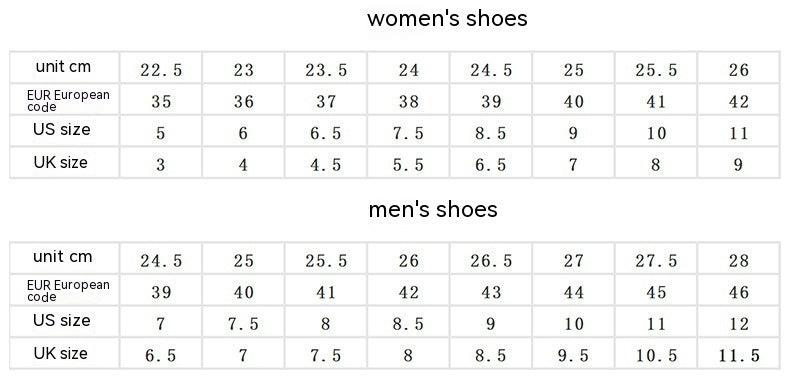
Task: Select men's UK size 11.5 cell
Action: pos(739,356)
